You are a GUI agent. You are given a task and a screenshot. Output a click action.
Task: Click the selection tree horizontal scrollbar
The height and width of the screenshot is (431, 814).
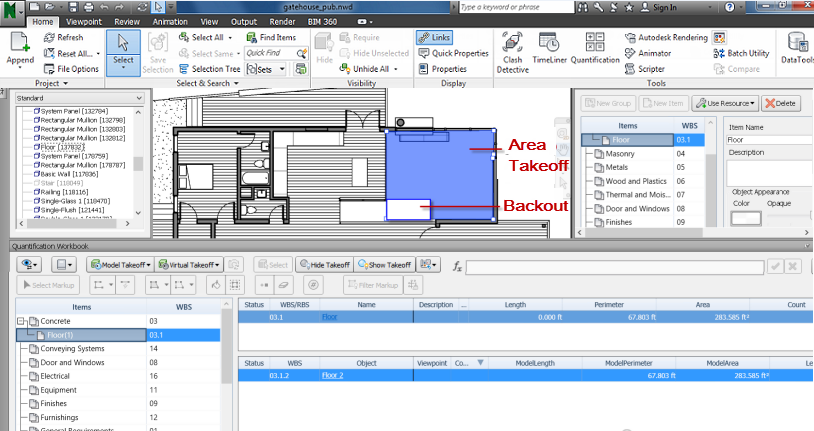click(74, 223)
